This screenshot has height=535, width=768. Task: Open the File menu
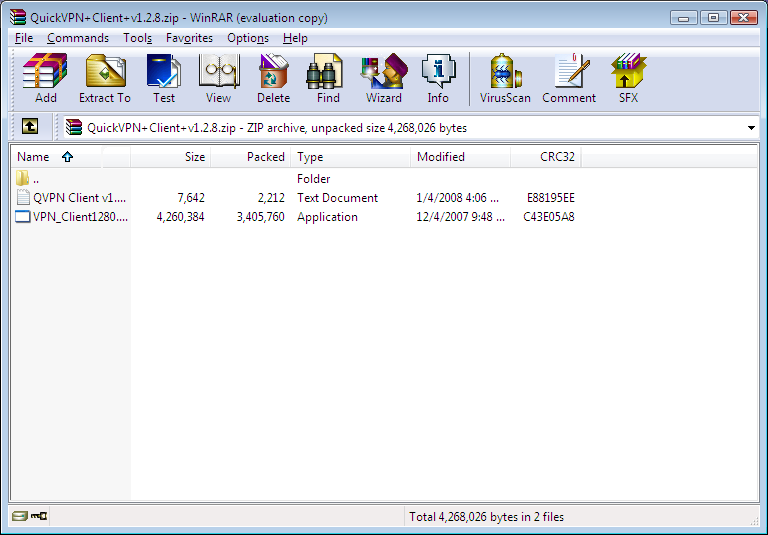(24, 38)
